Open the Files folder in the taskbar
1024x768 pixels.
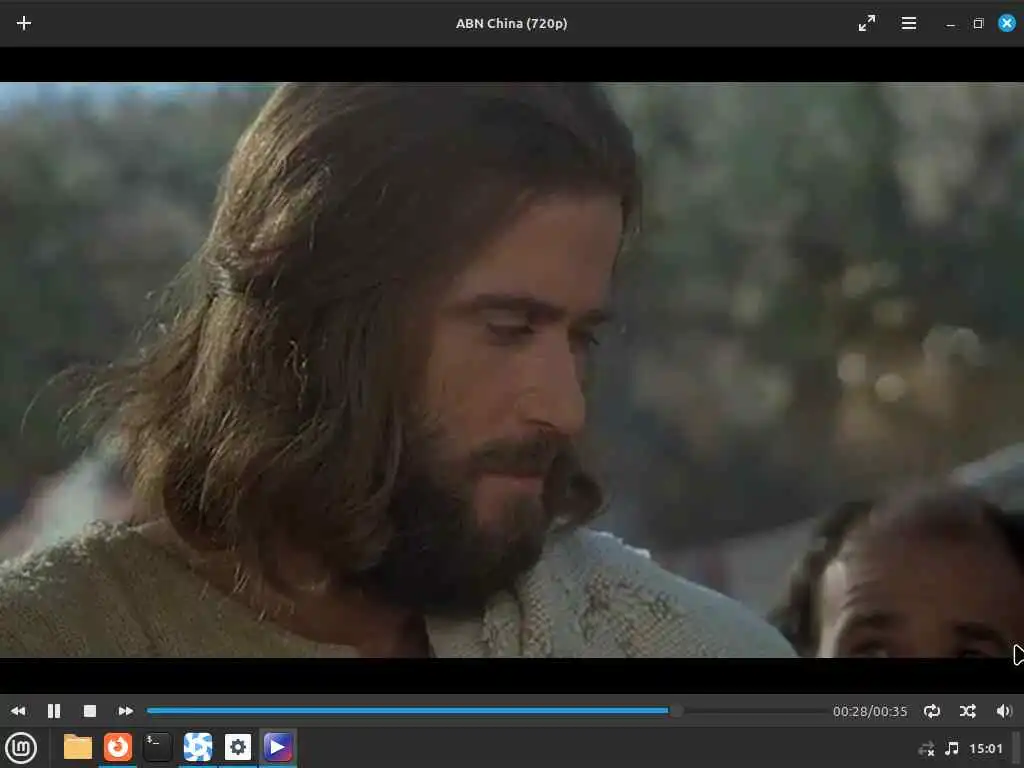[x=78, y=747]
